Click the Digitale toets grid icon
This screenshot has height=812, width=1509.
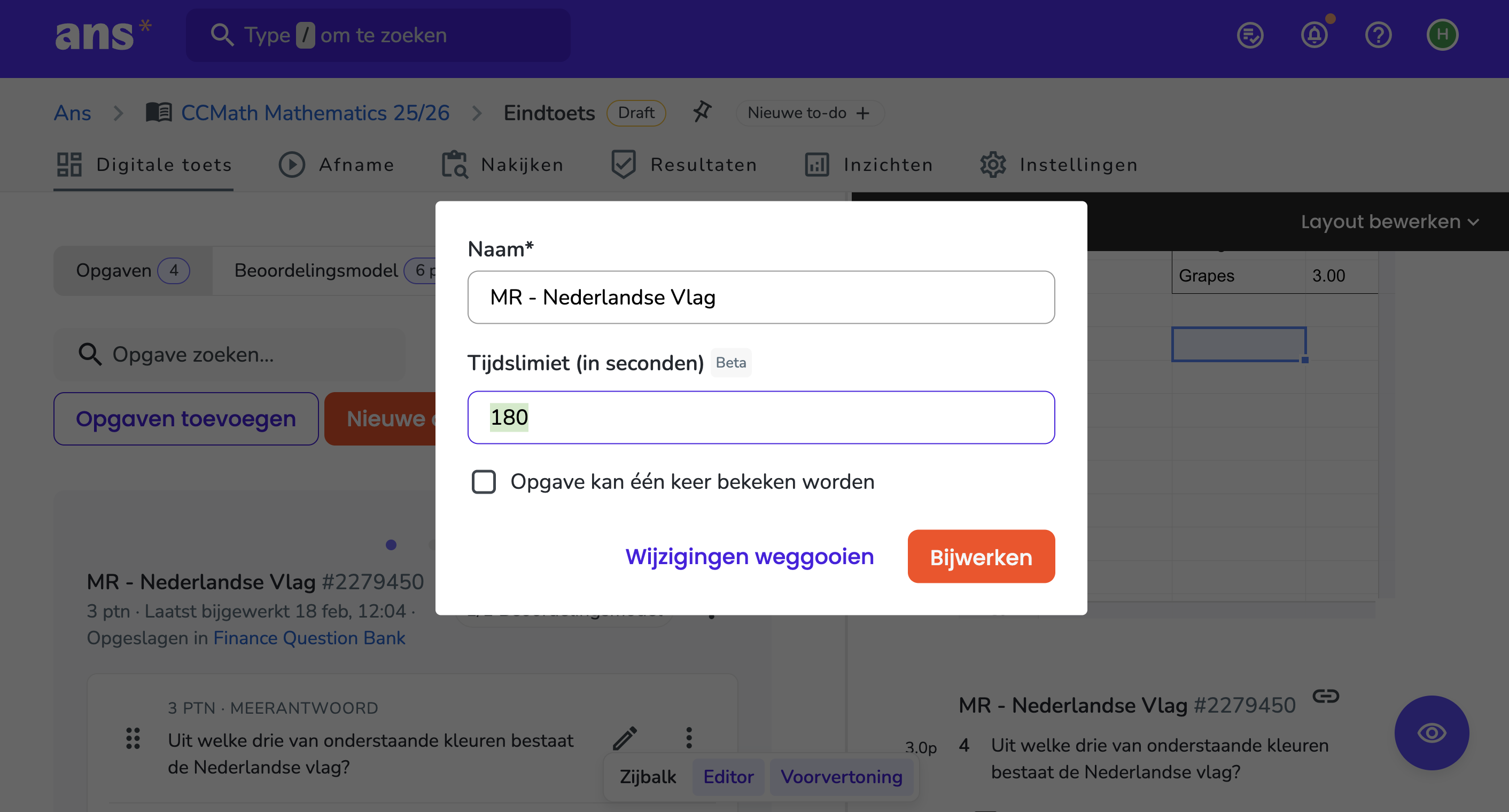tap(69, 165)
